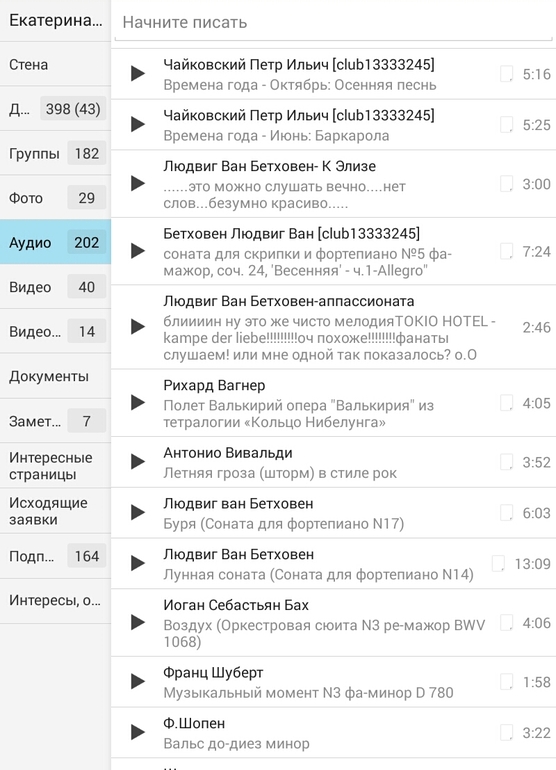Open Видео 40 sidebar item
Image resolution: width=556 pixels, height=770 pixels.
click(x=55, y=287)
